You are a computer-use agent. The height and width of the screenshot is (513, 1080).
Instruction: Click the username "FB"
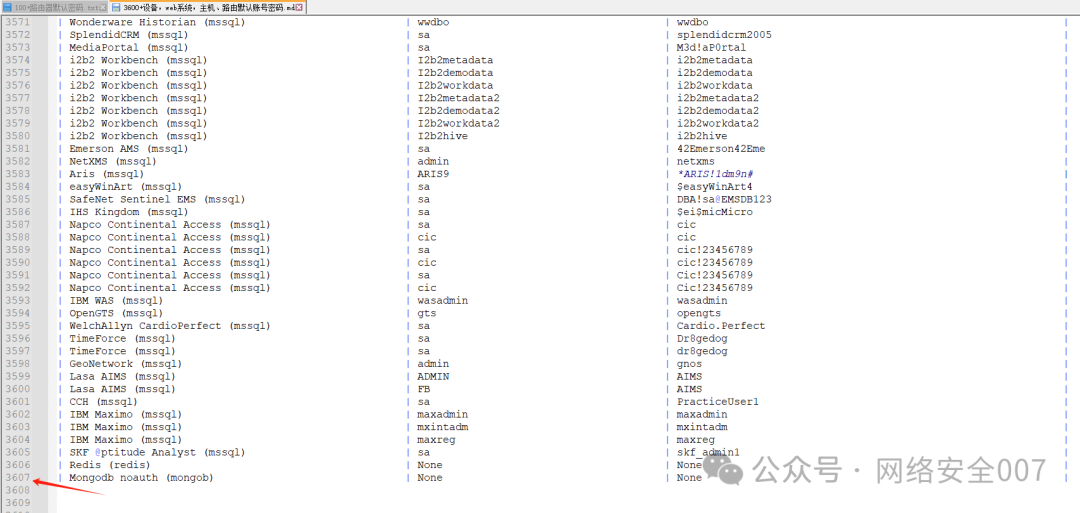coord(424,389)
